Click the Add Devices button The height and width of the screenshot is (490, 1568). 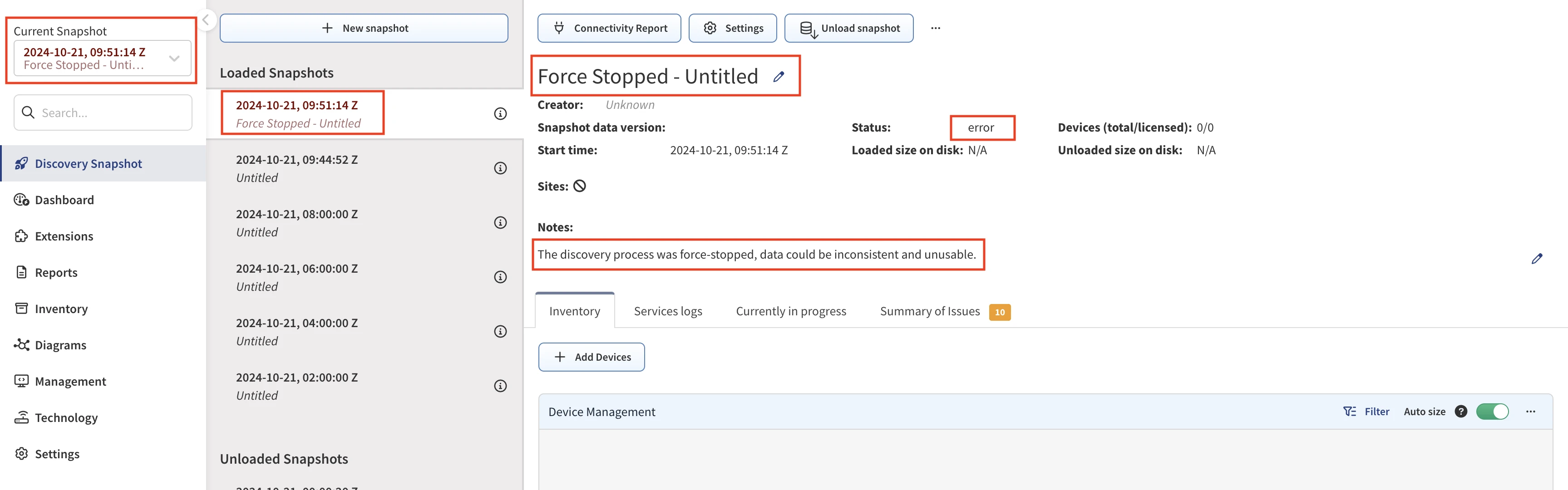(x=591, y=357)
